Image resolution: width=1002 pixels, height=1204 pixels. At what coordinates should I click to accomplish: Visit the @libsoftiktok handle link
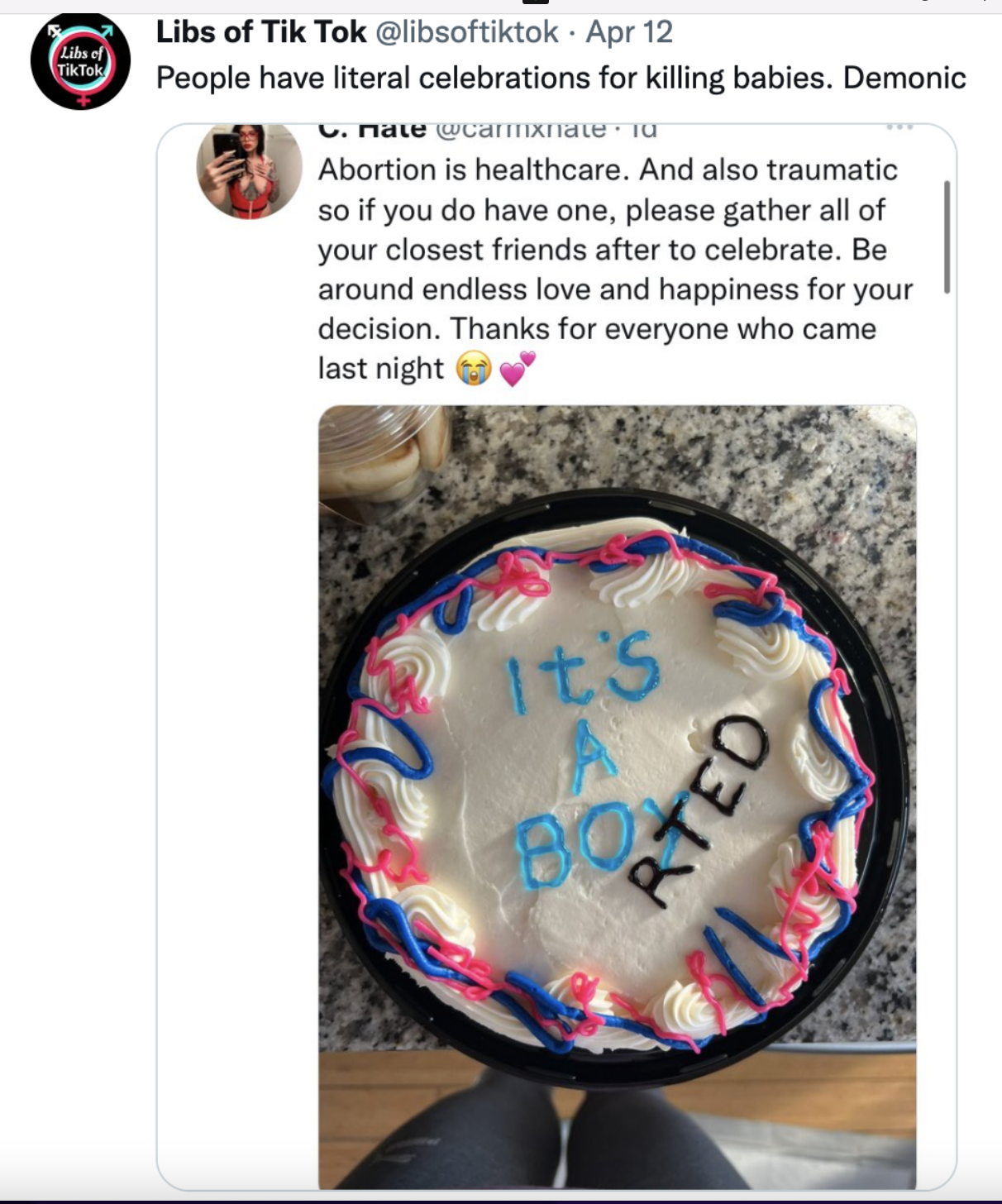(x=467, y=32)
